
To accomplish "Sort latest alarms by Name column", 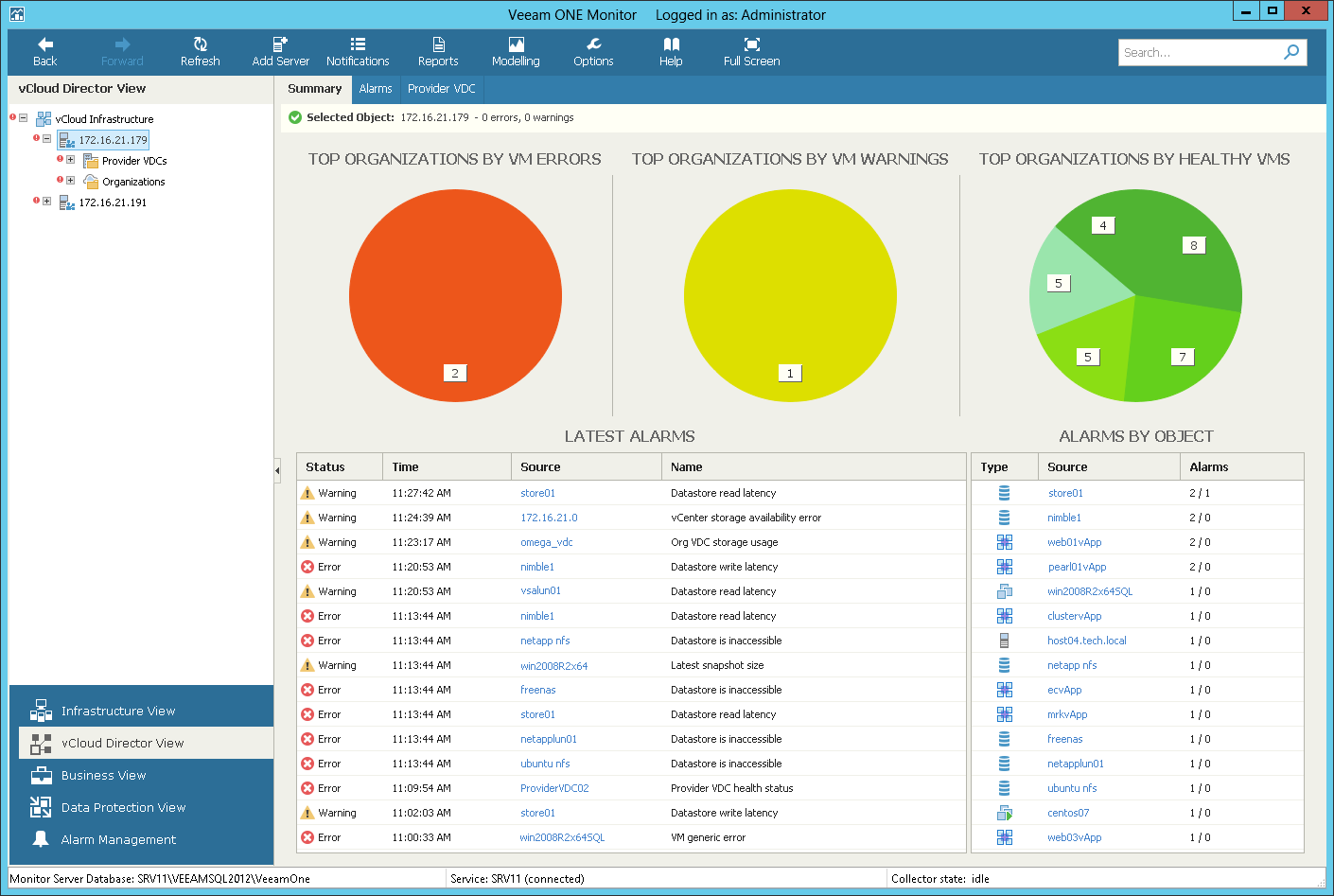I will (814, 466).
